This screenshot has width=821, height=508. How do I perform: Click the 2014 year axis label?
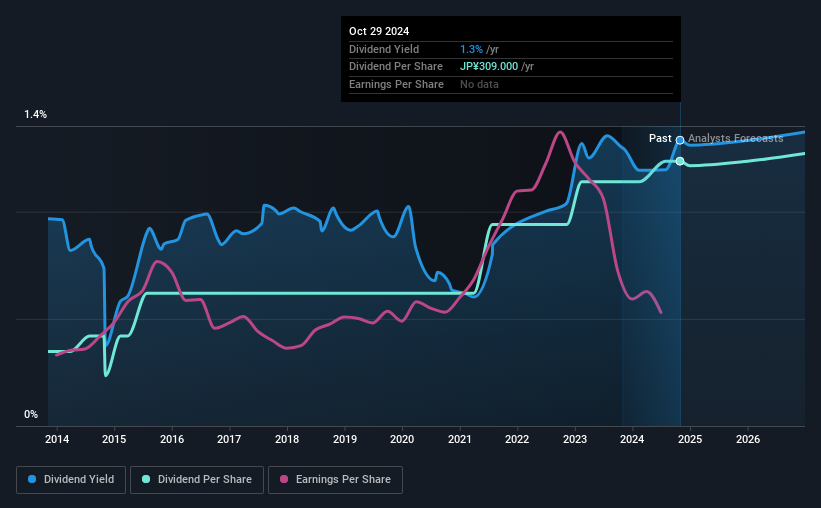tap(56, 439)
